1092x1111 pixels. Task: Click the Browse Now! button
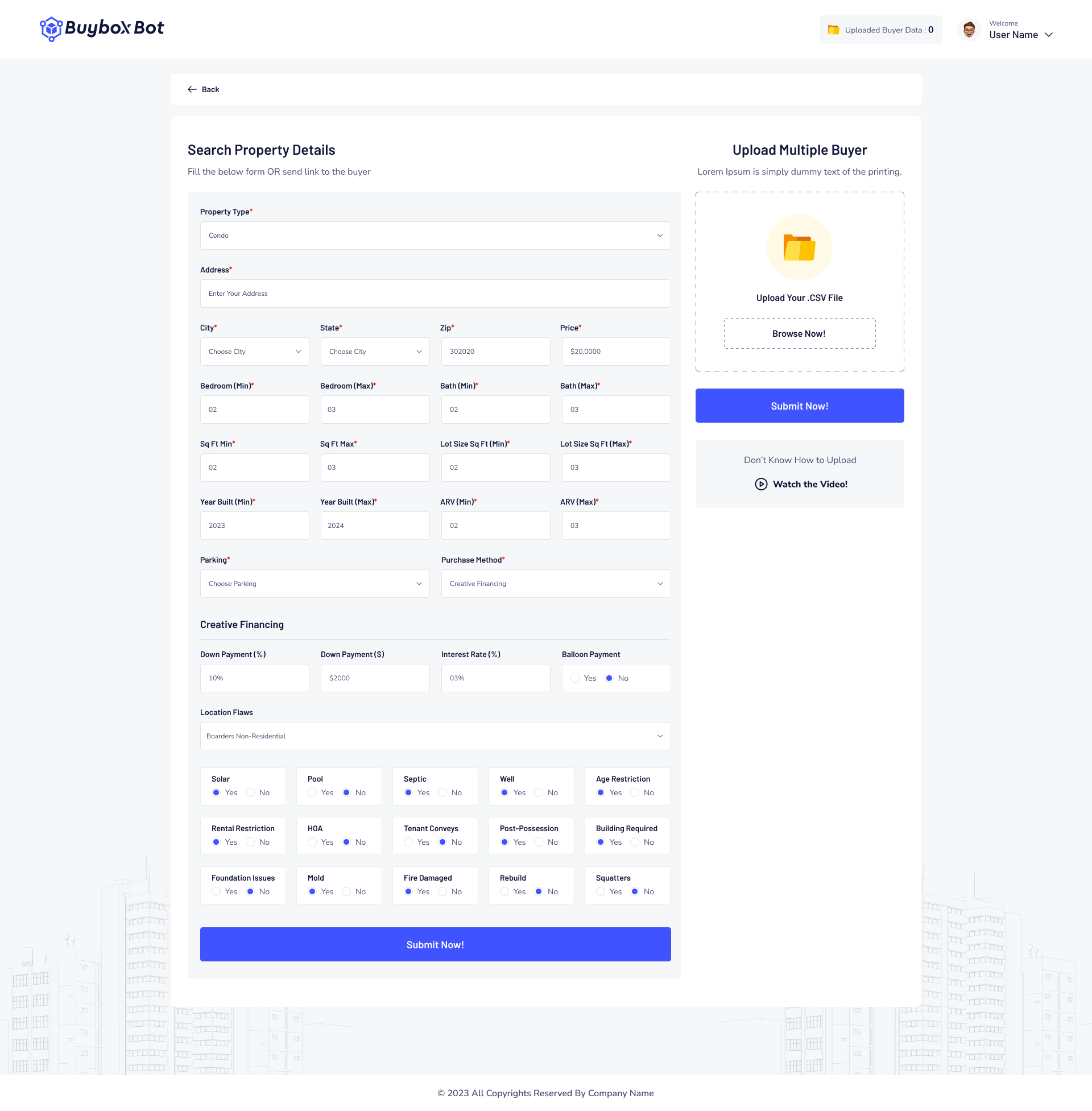coord(799,334)
